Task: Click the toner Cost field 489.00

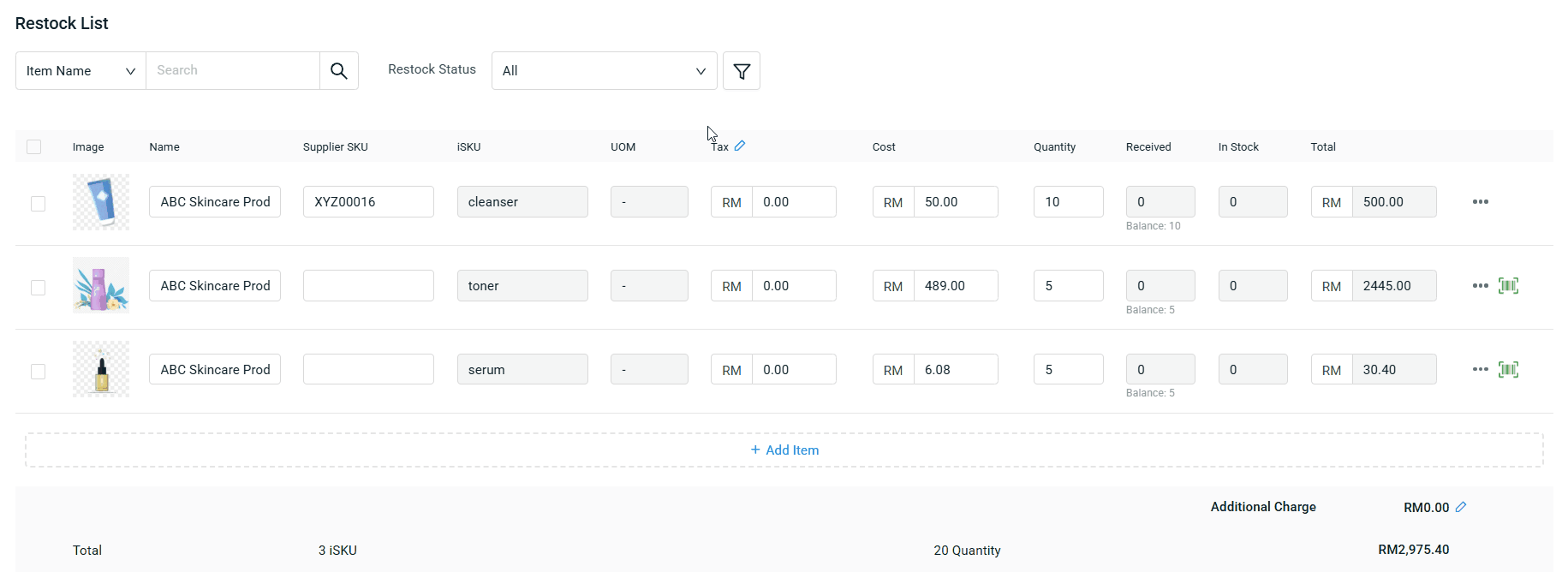Action: 955,286
